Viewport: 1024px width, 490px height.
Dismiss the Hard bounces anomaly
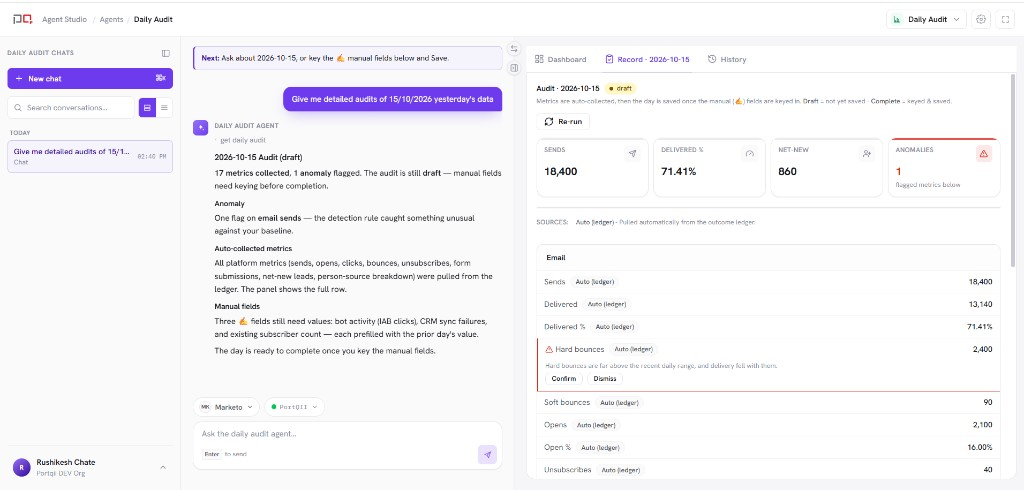coord(605,379)
